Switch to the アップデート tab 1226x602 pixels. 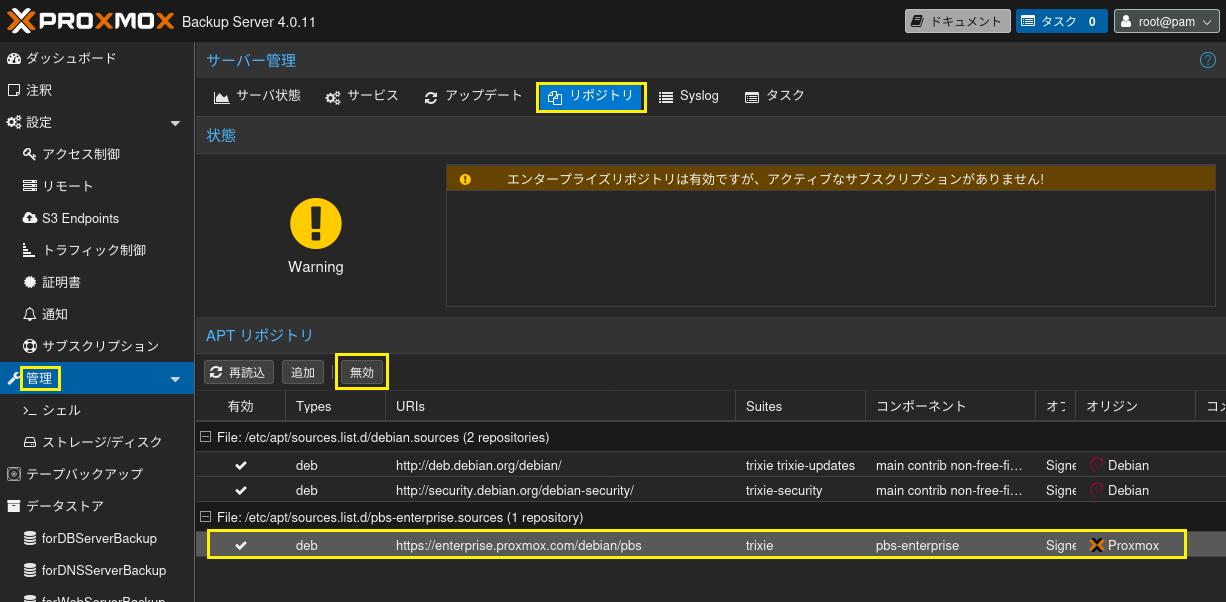[473, 96]
